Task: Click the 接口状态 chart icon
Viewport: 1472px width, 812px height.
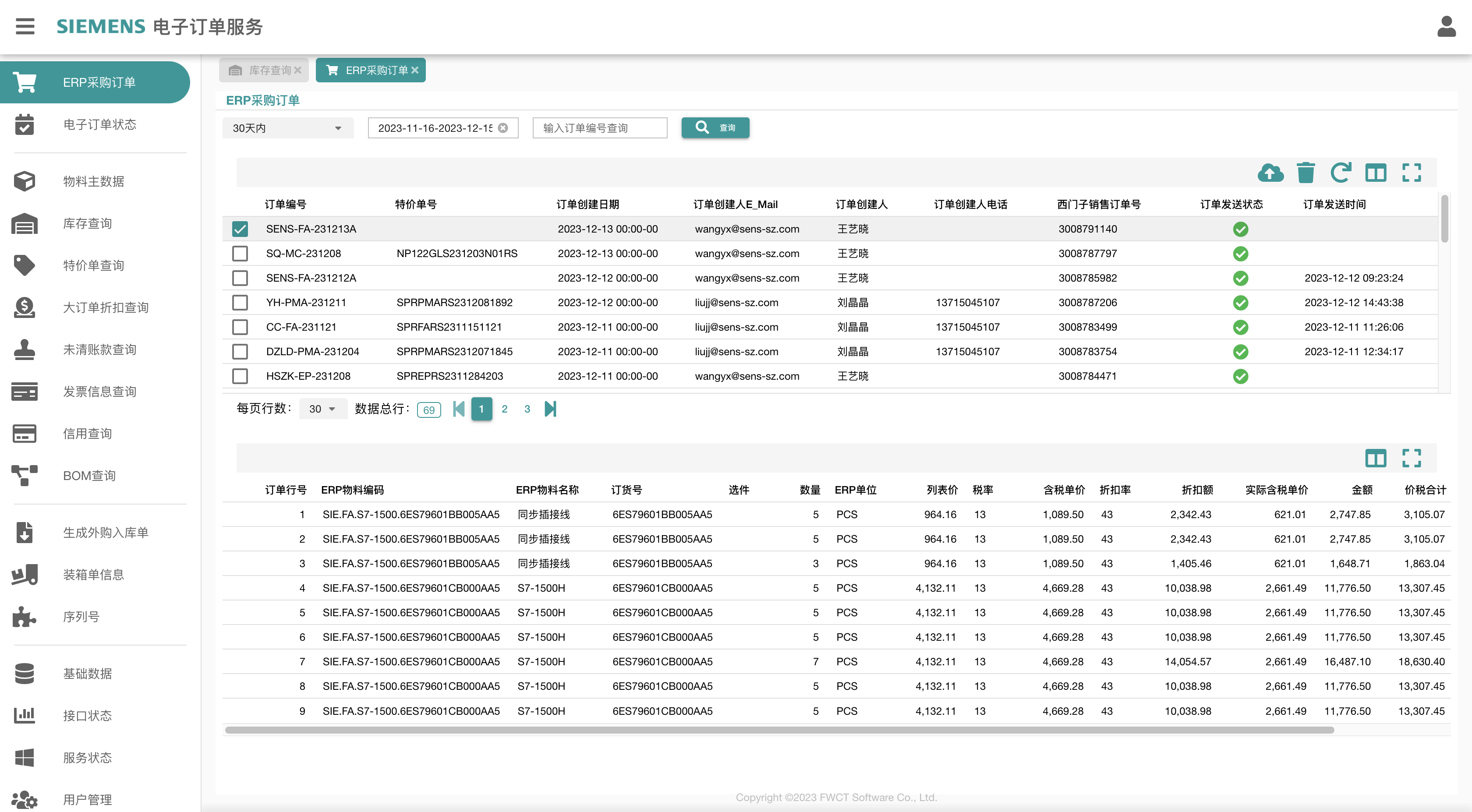Action: (25, 716)
